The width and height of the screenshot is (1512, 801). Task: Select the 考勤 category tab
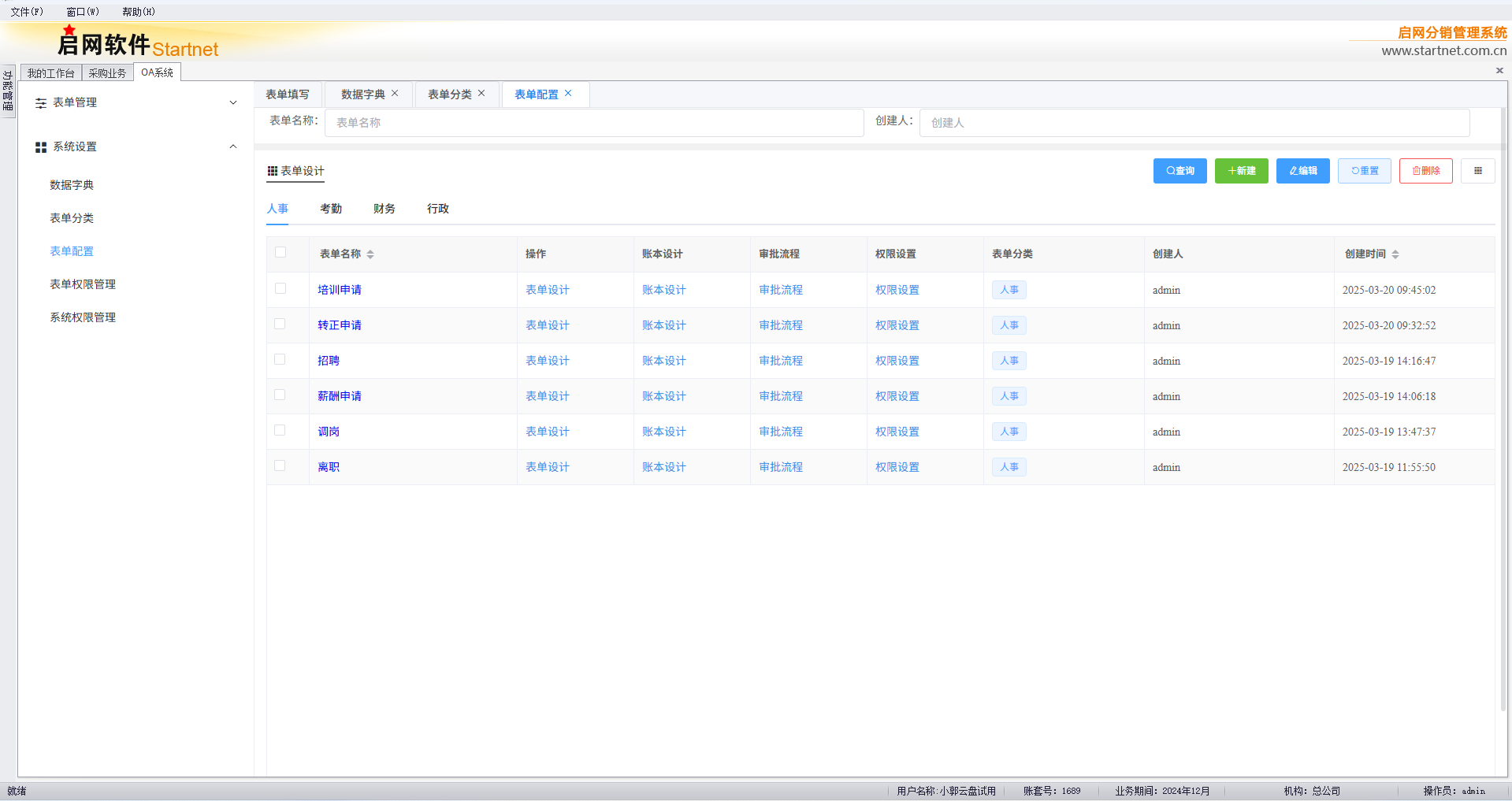click(331, 209)
